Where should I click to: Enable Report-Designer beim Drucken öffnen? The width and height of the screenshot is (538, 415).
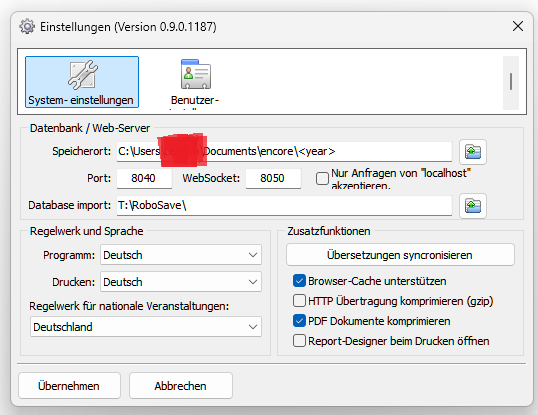pos(299,341)
